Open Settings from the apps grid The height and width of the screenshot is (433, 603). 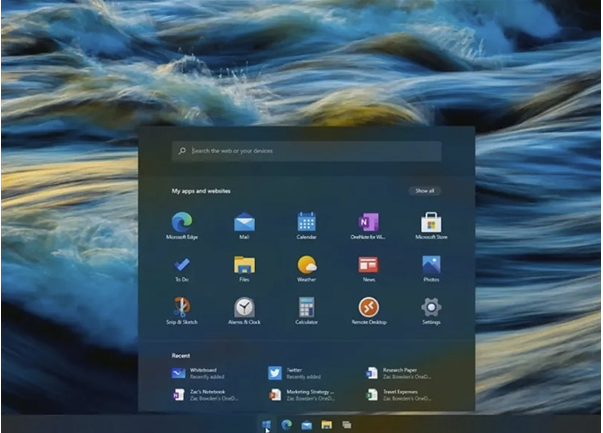click(431, 308)
